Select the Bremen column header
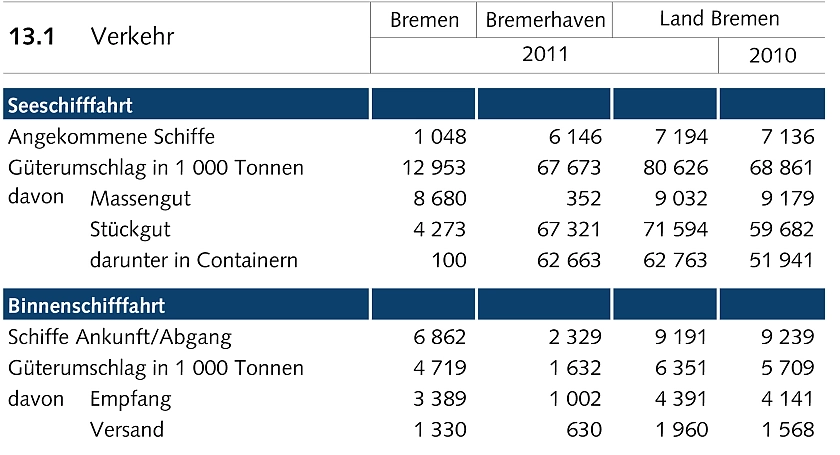The width and height of the screenshot is (840, 455). [x=424, y=20]
